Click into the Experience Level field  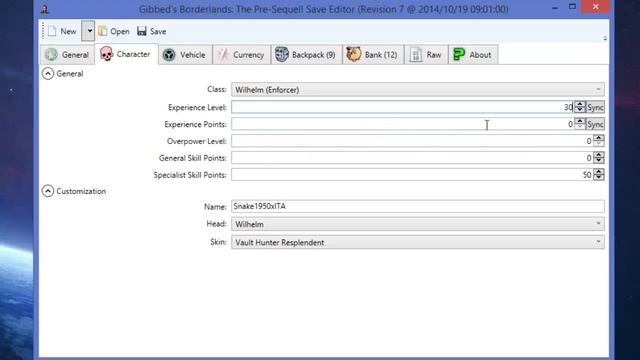(402, 107)
